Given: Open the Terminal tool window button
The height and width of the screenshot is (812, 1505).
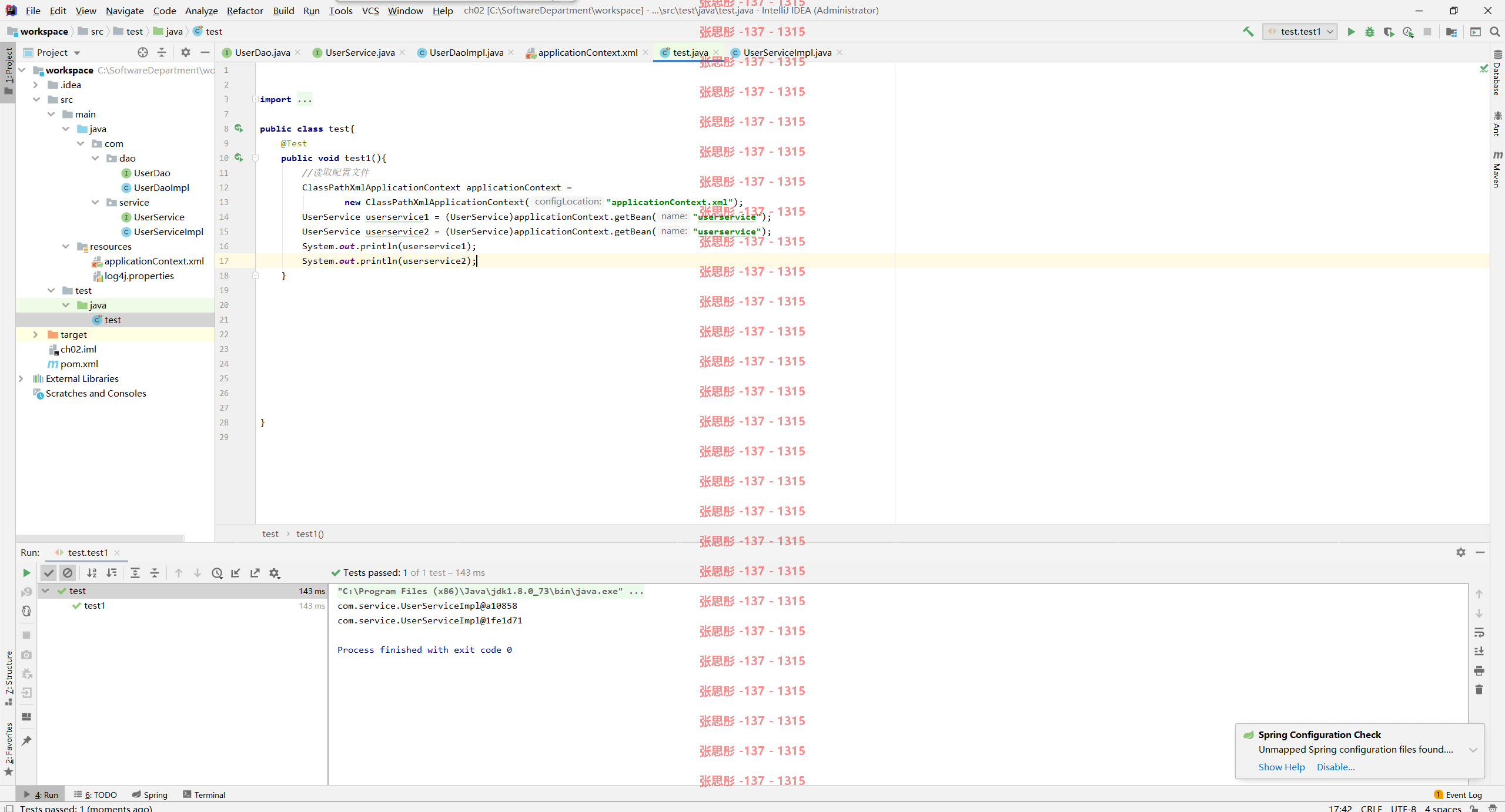Looking at the screenshot, I should 204,794.
